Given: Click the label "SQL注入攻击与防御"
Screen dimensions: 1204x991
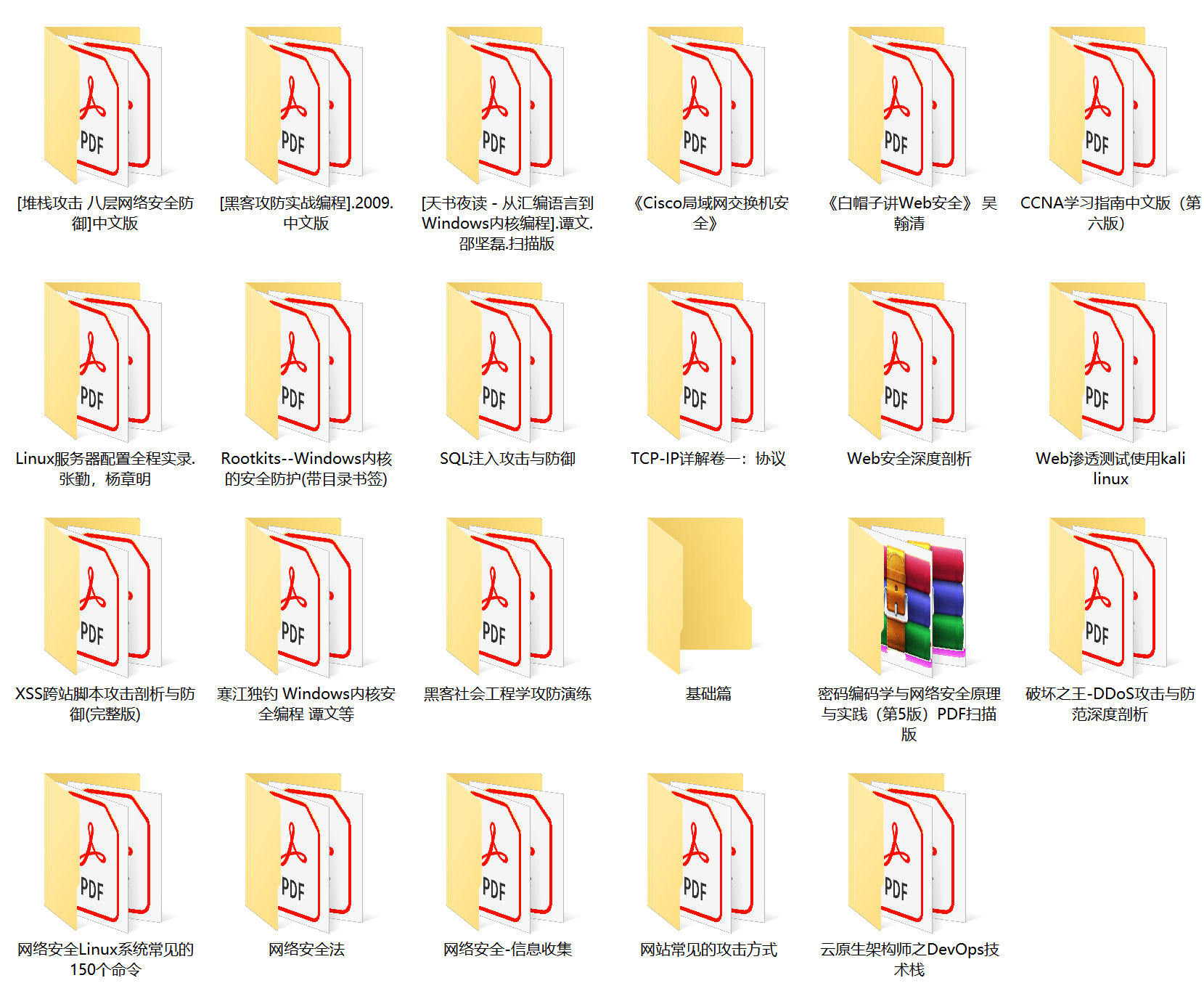Looking at the screenshot, I should [x=507, y=459].
